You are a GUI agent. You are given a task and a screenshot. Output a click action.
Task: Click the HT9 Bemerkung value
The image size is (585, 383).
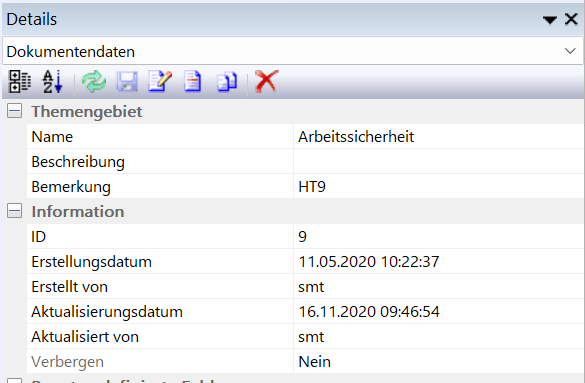(312, 187)
